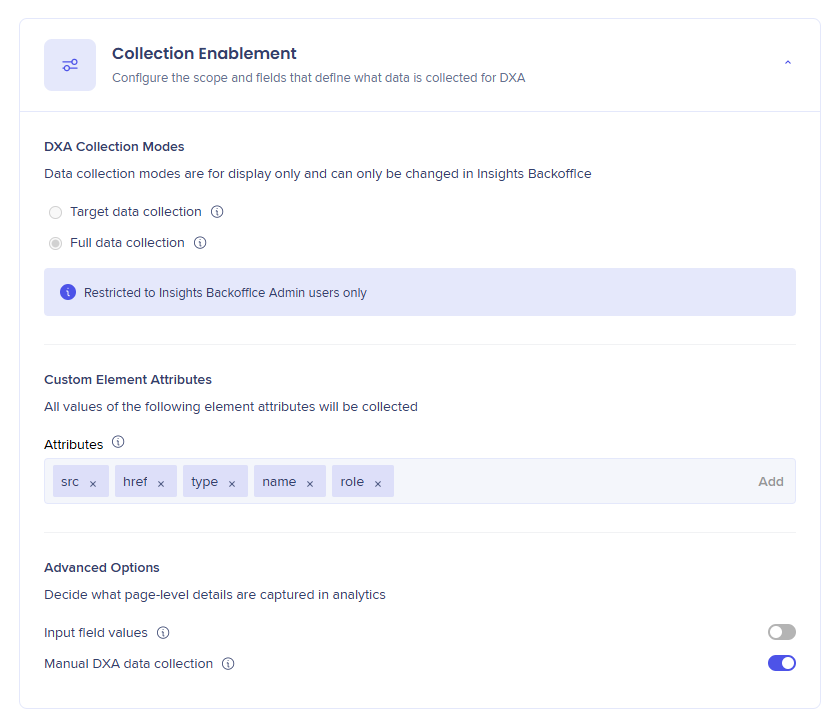The height and width of the screenshot is (722, 837).
Task: Click inside the Attributes input field
Action: 570,481
